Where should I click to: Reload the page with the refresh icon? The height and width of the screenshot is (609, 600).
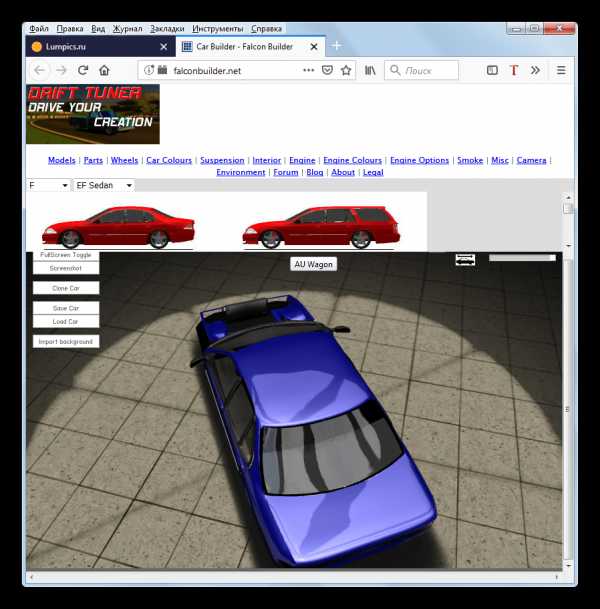click(x=83, y=70)
